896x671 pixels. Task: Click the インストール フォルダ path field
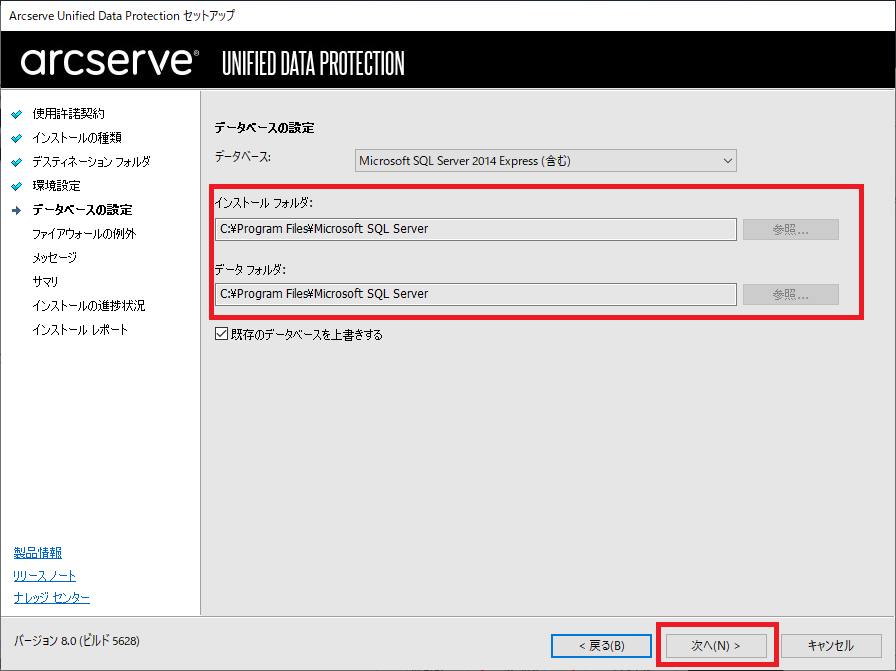click(x=475, y=229)
